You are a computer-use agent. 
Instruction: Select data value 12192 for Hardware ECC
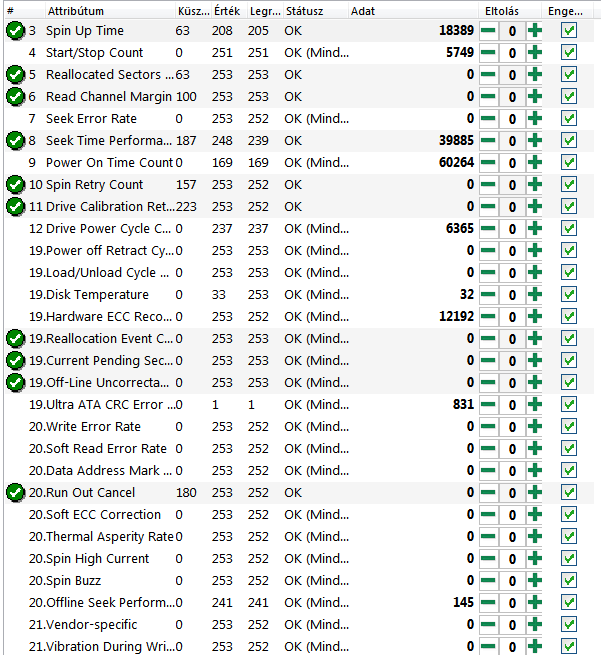(x=456, y=317)
